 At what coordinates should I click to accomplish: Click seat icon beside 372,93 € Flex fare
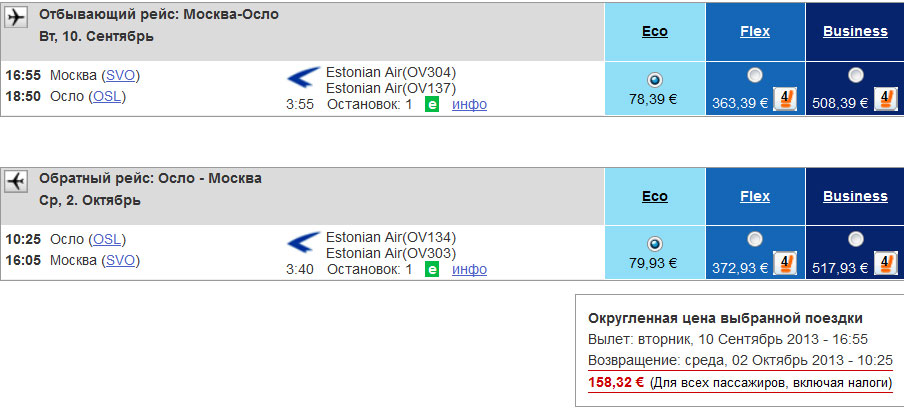coord(784,263)
